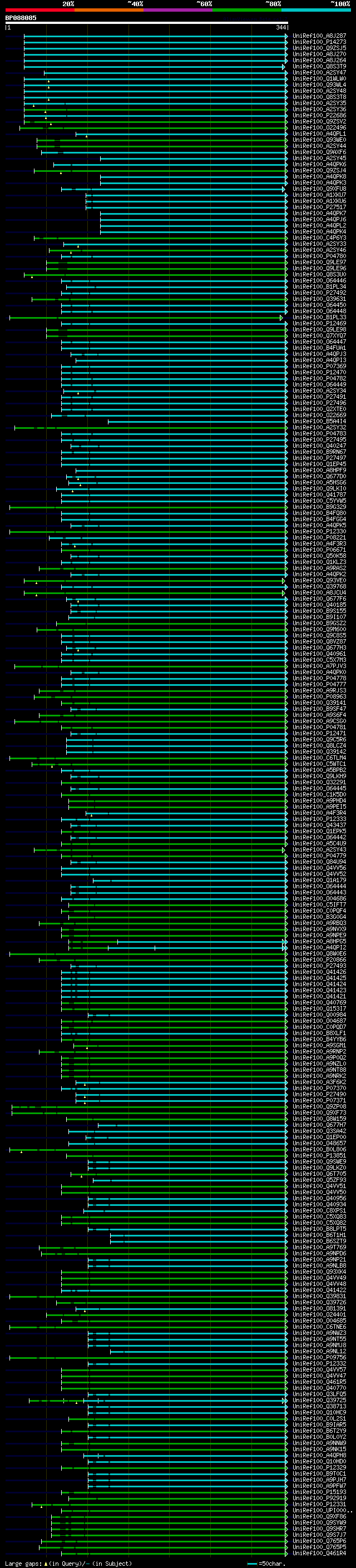Click the BP088085 query label
356x1568 pixels.
(21, 18)
